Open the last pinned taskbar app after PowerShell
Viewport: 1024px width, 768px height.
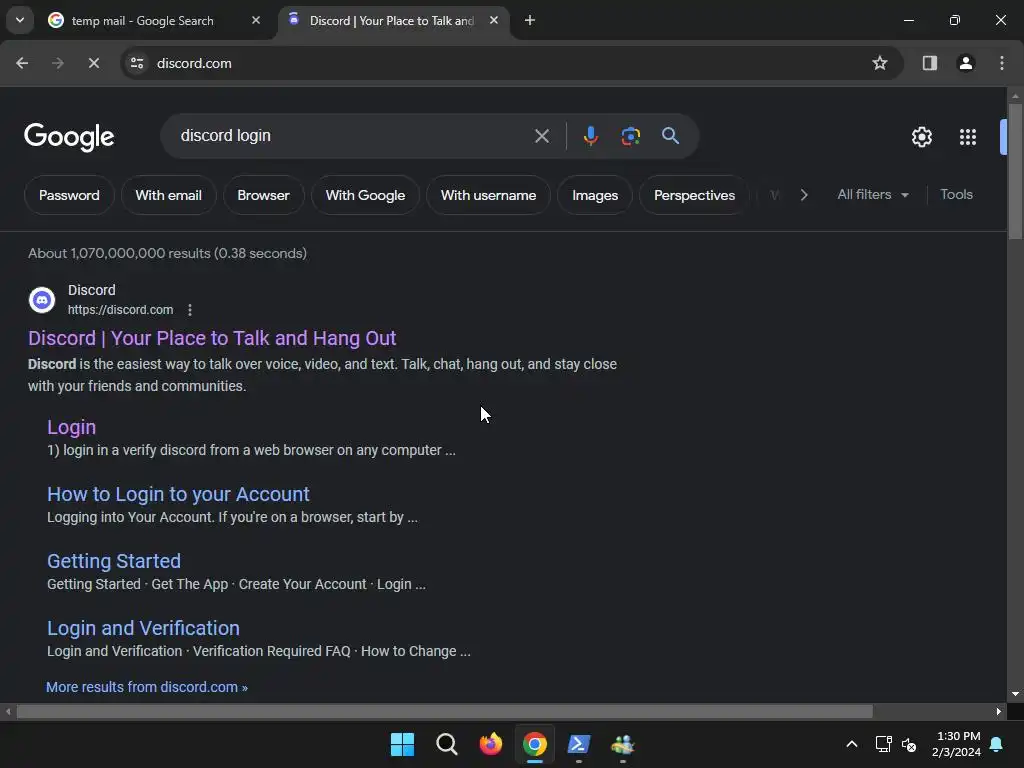tap(623, 744)
